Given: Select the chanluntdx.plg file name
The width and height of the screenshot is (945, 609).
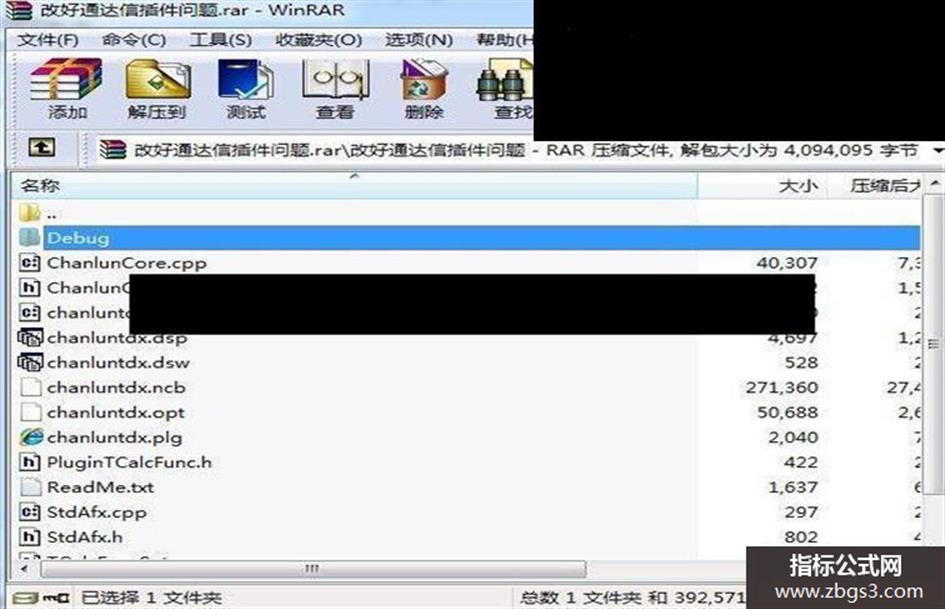Looking at the screenshot, I should (x=115, y=437).
